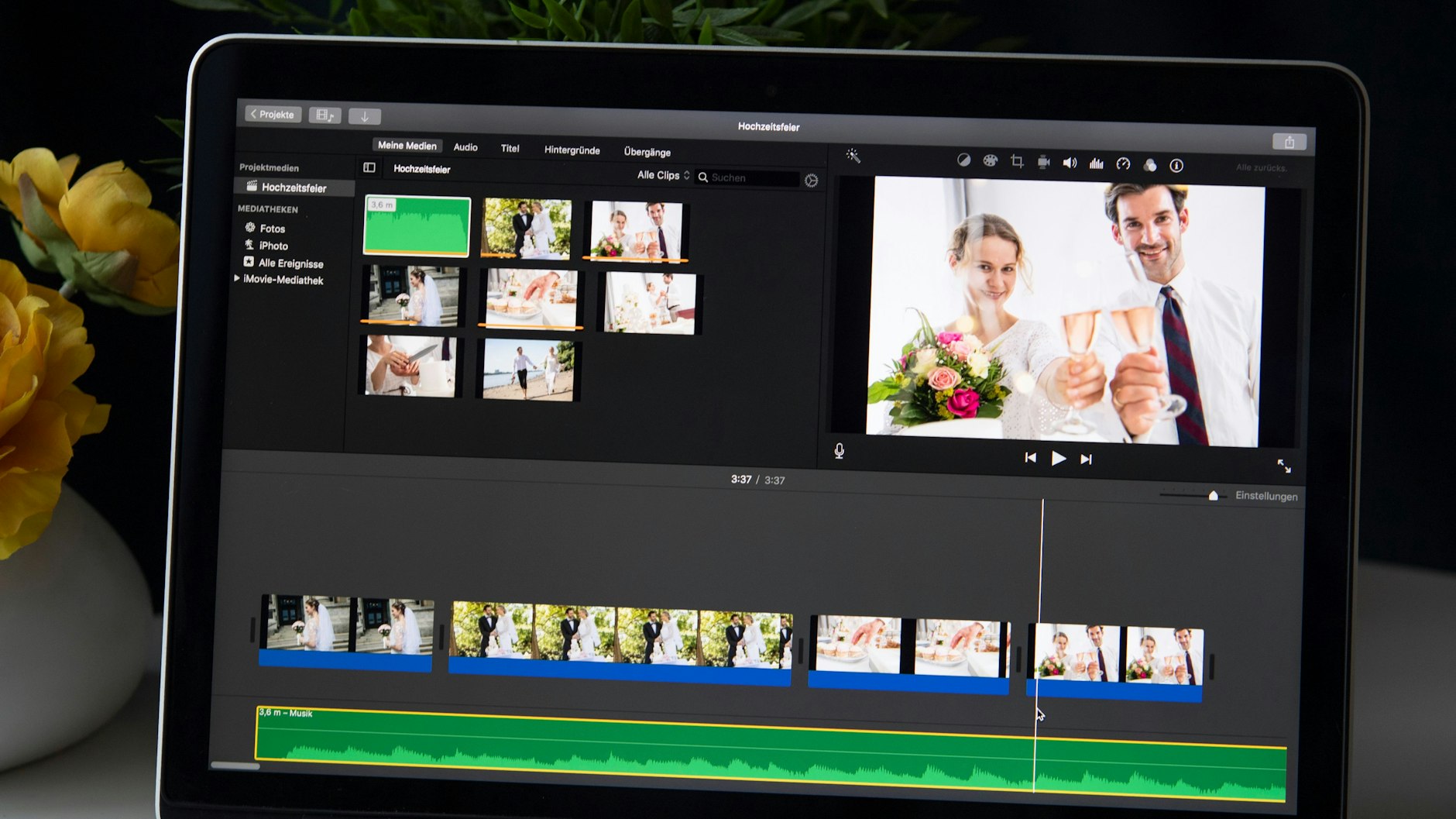Viewport: 1456px width, 819px height.
Task: Open timeline Einstellungen
Action: click(1265, 496)
